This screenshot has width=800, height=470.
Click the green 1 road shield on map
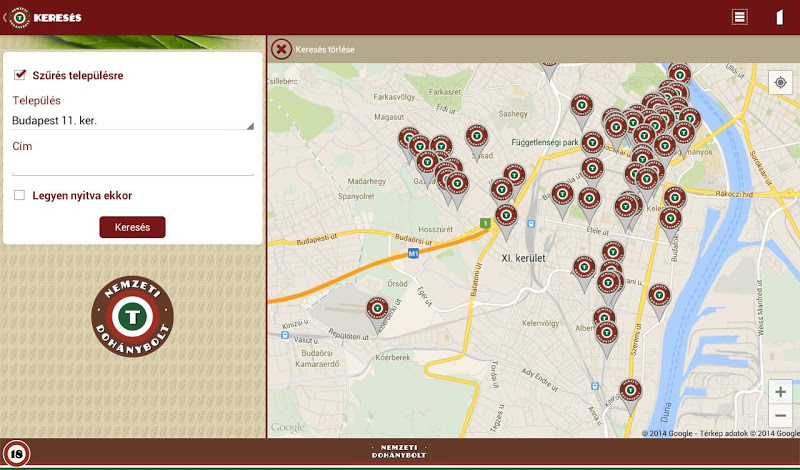pyautogui.click(x=485, y=223)
